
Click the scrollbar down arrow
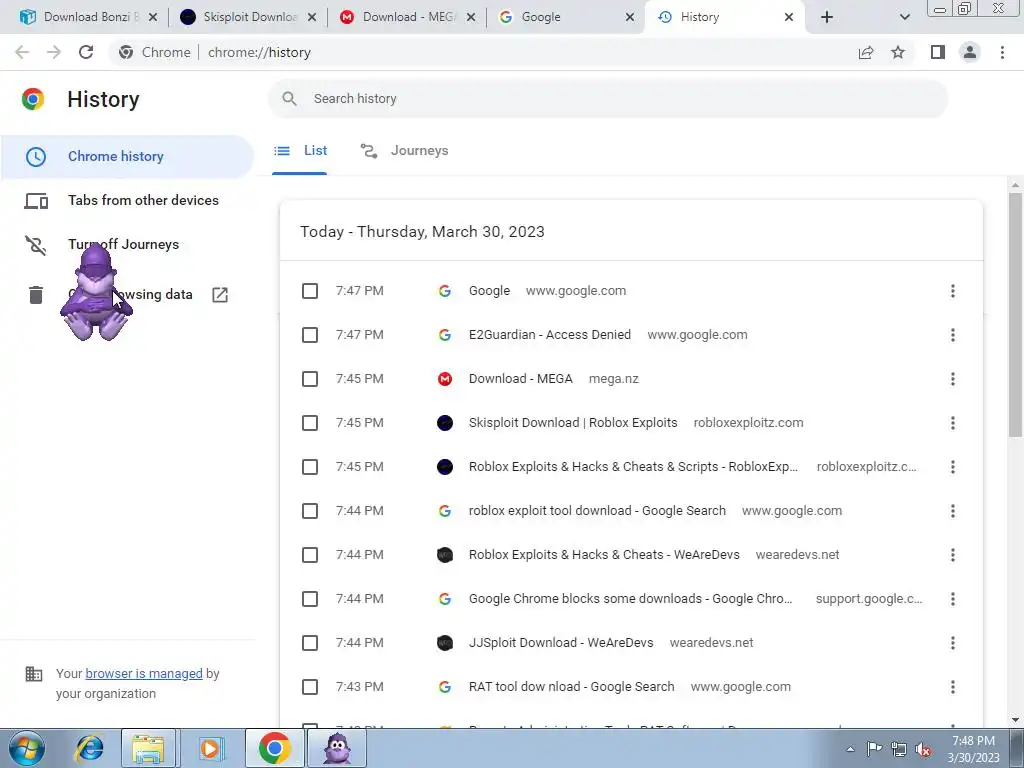pyautogui.click(x=1015, y=720)
